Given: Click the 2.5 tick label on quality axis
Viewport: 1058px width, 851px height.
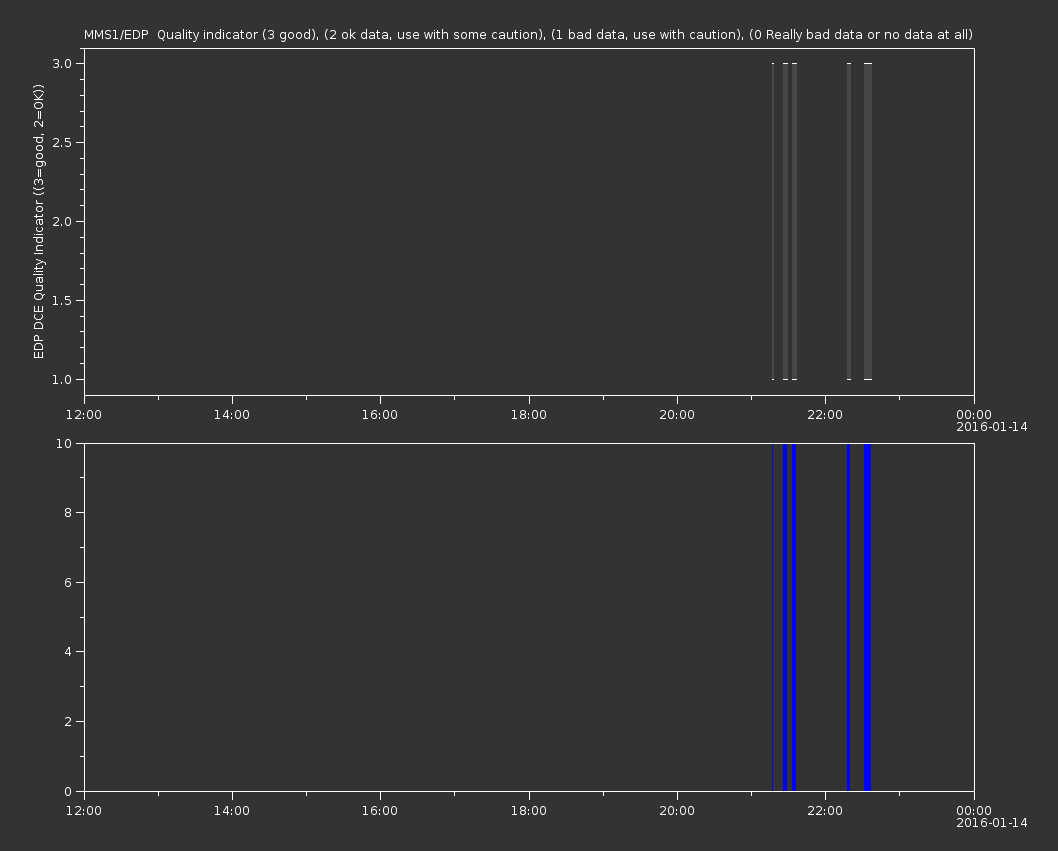Looking at the screenshot, I should coord(62,142).
